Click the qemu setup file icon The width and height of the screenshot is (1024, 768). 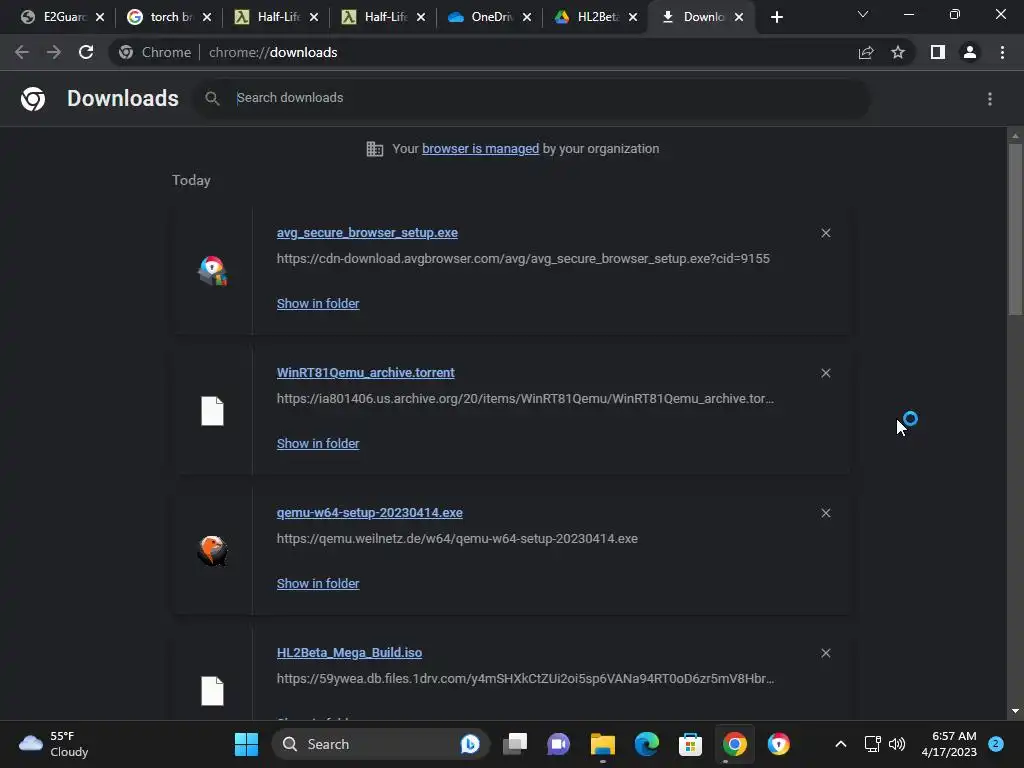tap(212, 551)
